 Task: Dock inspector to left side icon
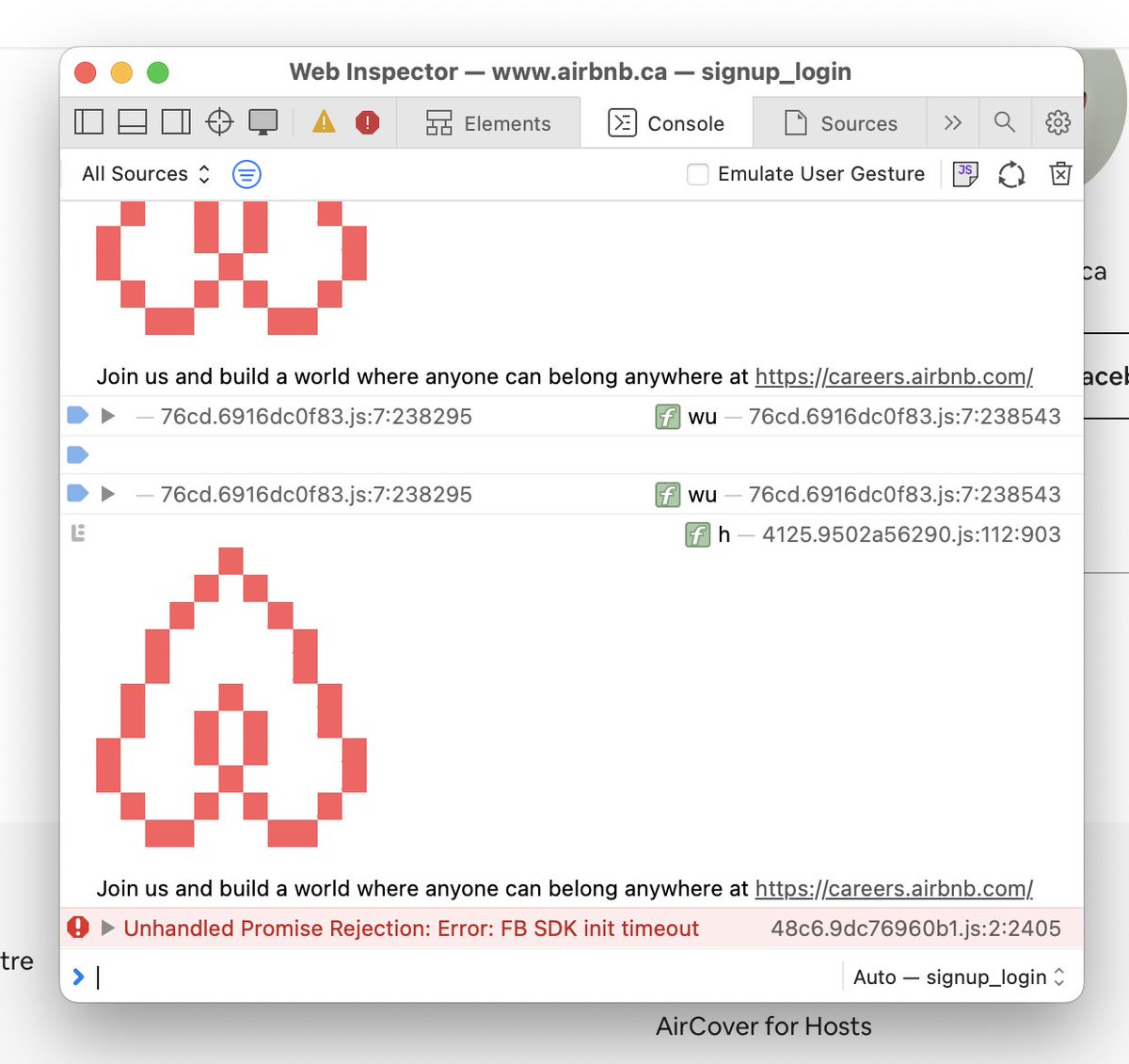pyautogui.click(x=88, y=122)
